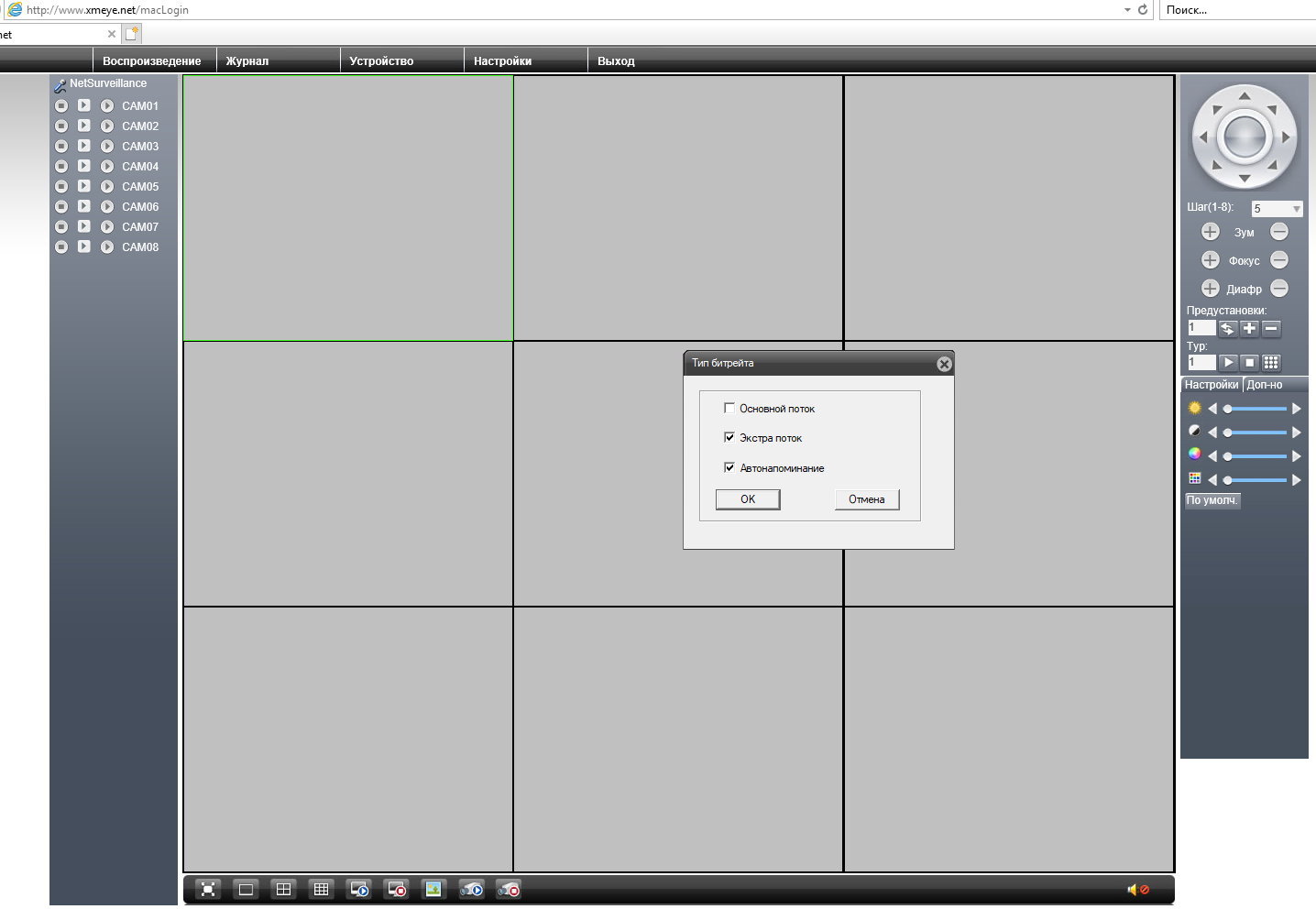Zoom in with plus beside Зум

pos(1210,232)
